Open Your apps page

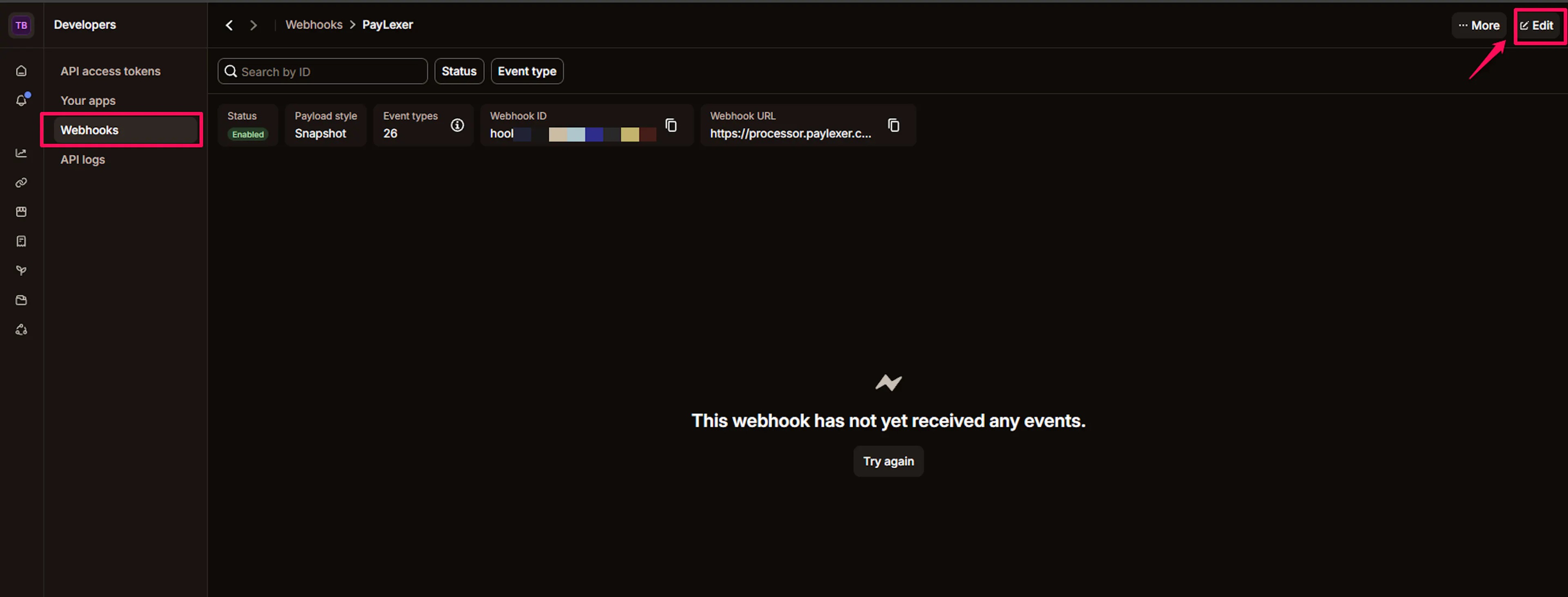point(88,100)
